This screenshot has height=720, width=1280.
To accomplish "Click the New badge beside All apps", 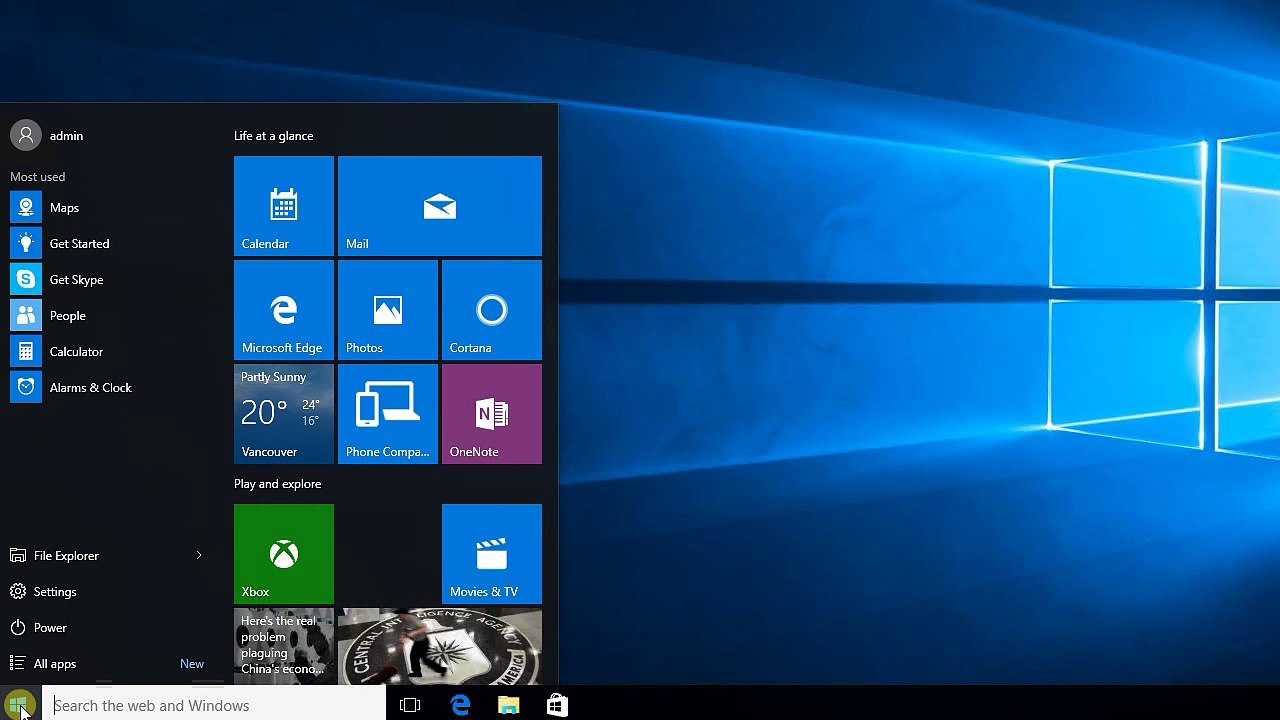I will tap(192, 664).
